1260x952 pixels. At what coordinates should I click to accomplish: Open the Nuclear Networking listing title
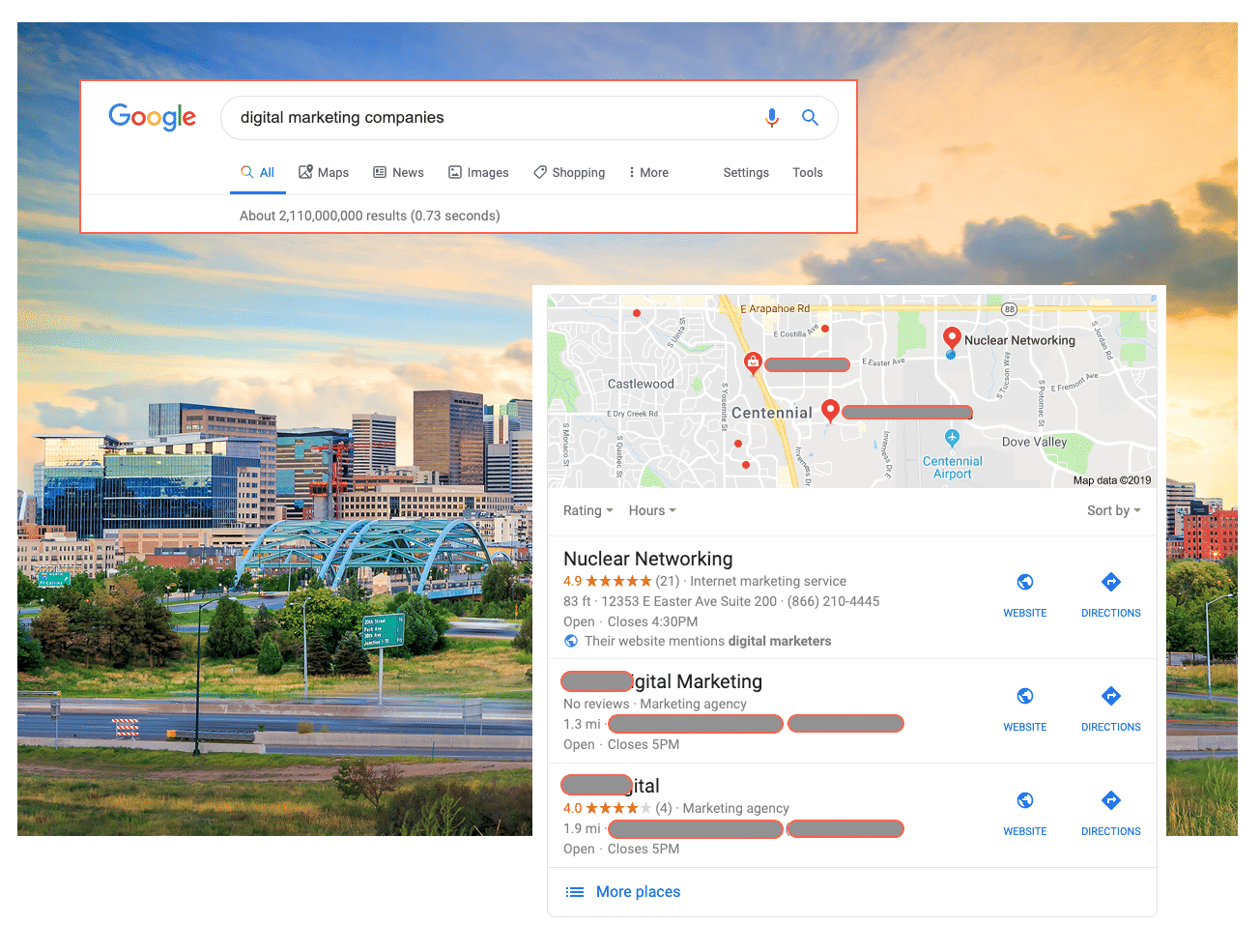pos(648,559)
